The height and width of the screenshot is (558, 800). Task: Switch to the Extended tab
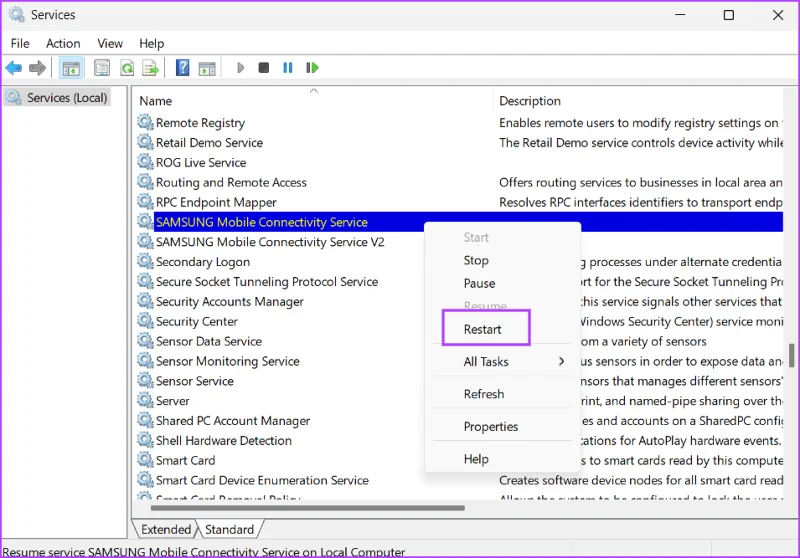(x=166, y=529)
